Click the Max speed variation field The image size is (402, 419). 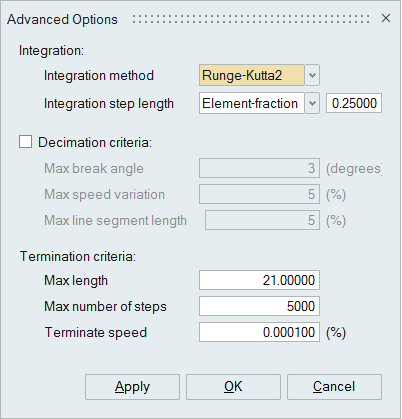(259, 194)
